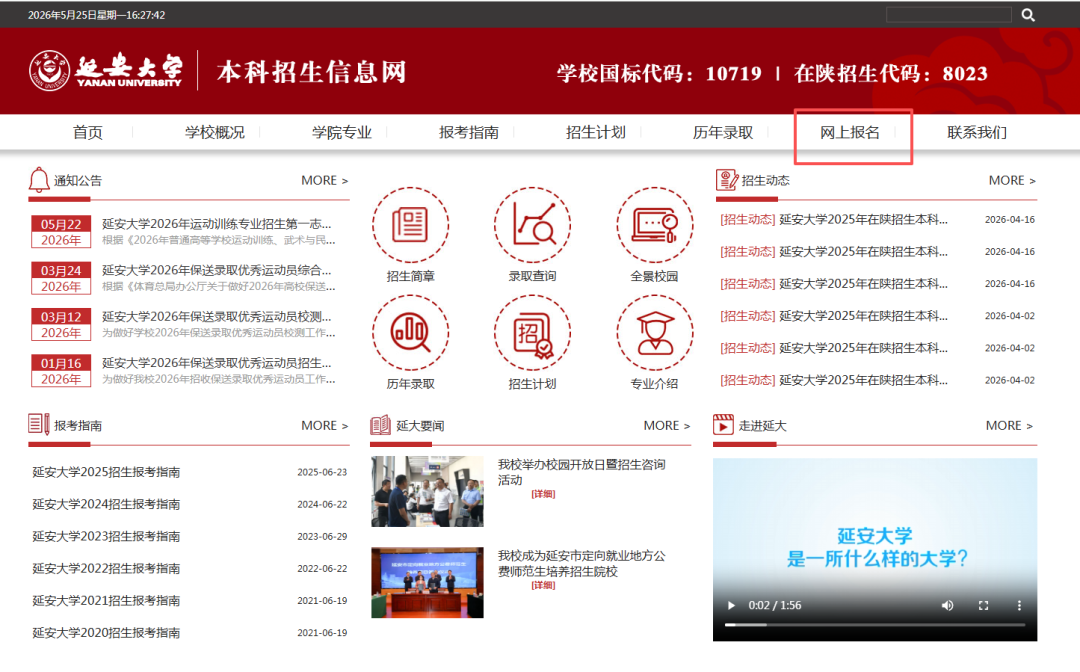Open the 网上报名 nav item
1080x672 pixels.
pyautogui.click(x=850, y=132)
